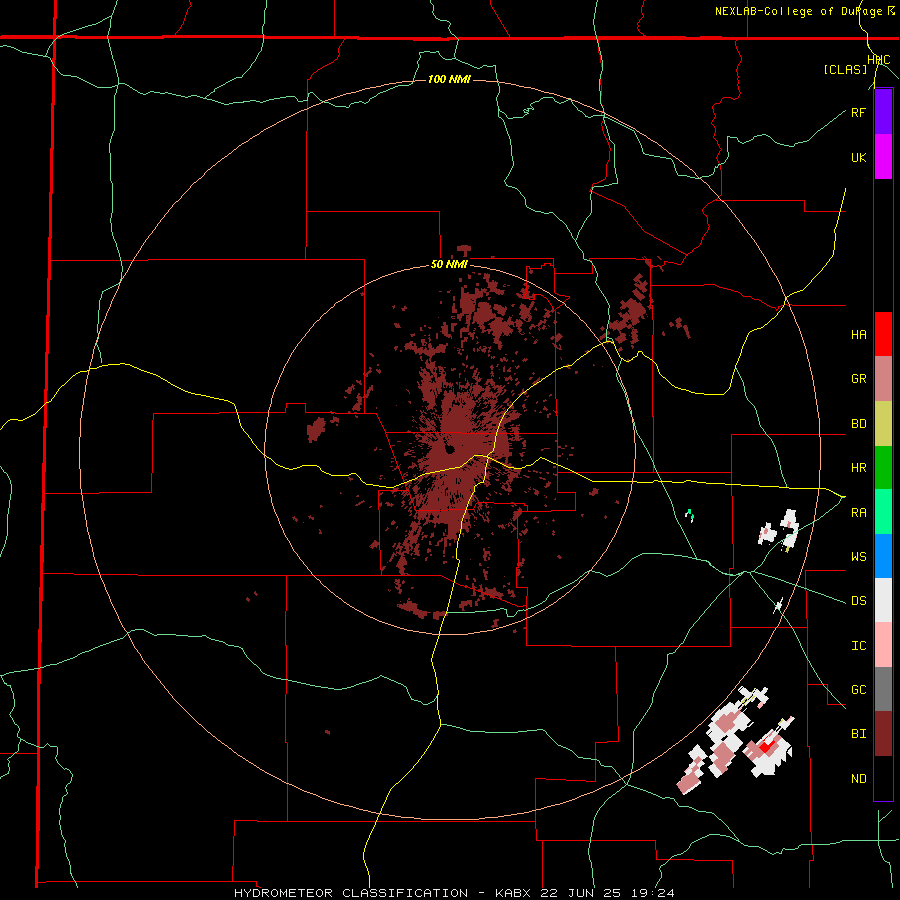Image resolution: width=900 pixels, height=900 pixels.
Task: Click the ND legend label
Action: [858, 779]
